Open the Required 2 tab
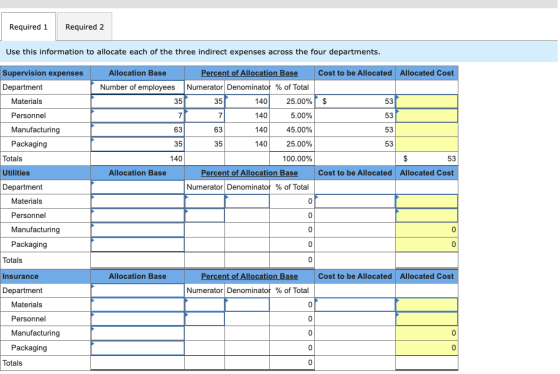 [85, 27]
